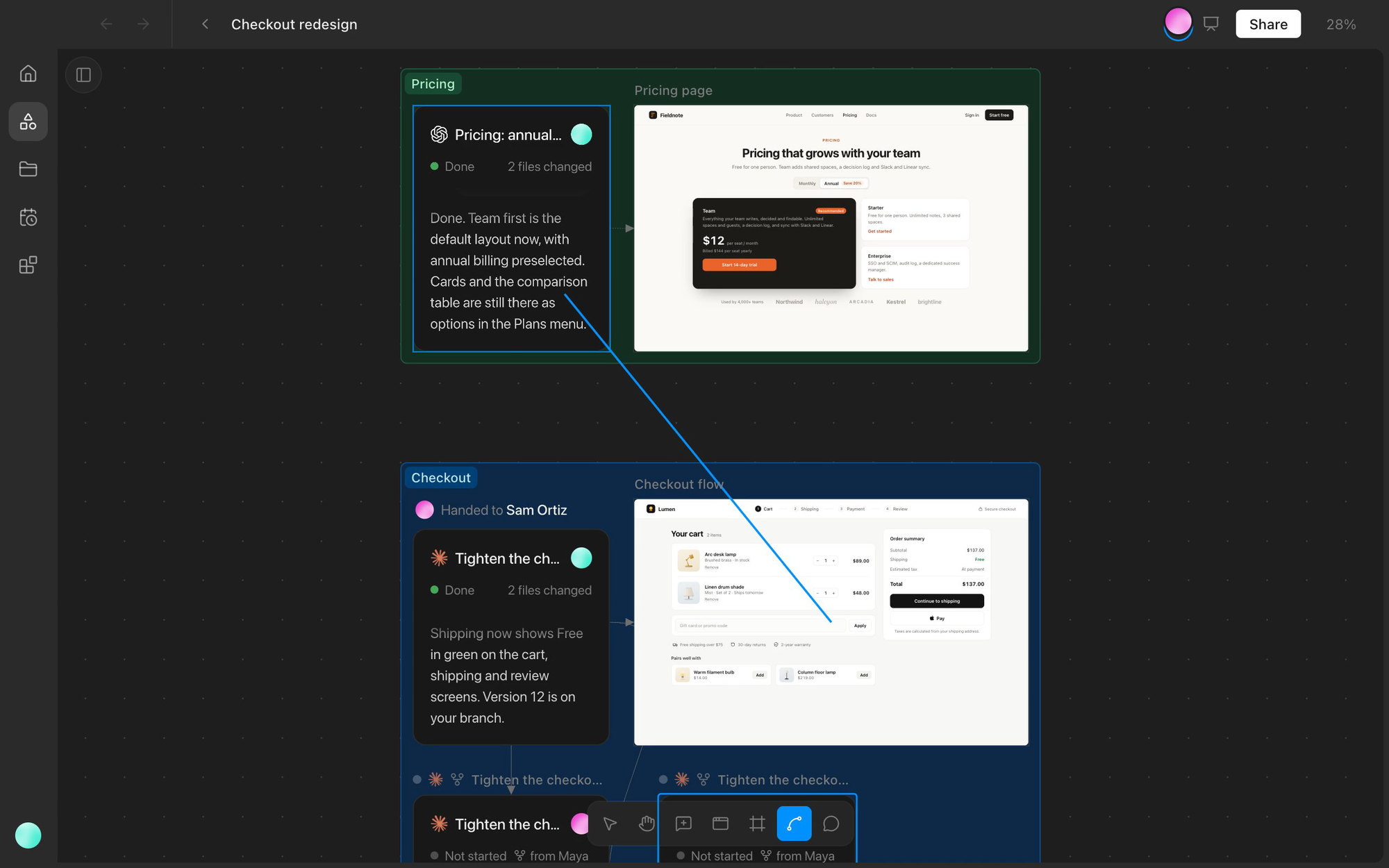This screenshot has height=868, width=1389.
Task: Select the frame (hash) tool
Action: point(757,824)
